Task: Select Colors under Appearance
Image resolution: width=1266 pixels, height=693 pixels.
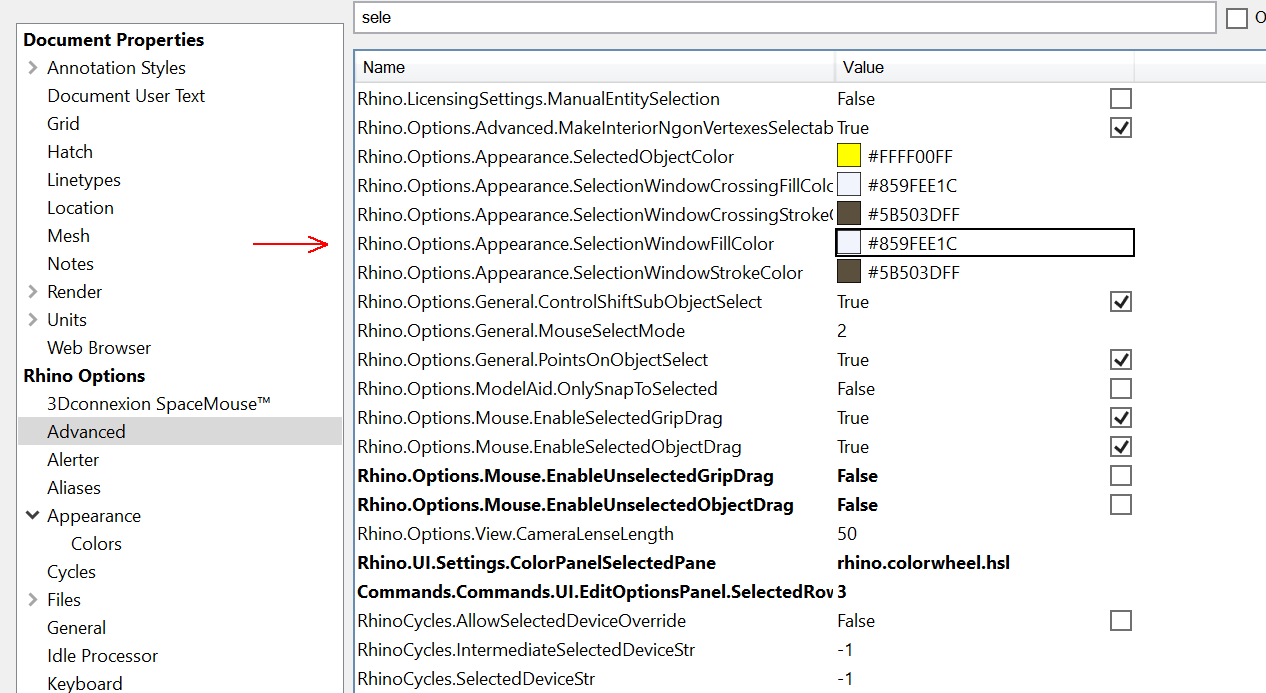Action: click(x=96, y=544)
